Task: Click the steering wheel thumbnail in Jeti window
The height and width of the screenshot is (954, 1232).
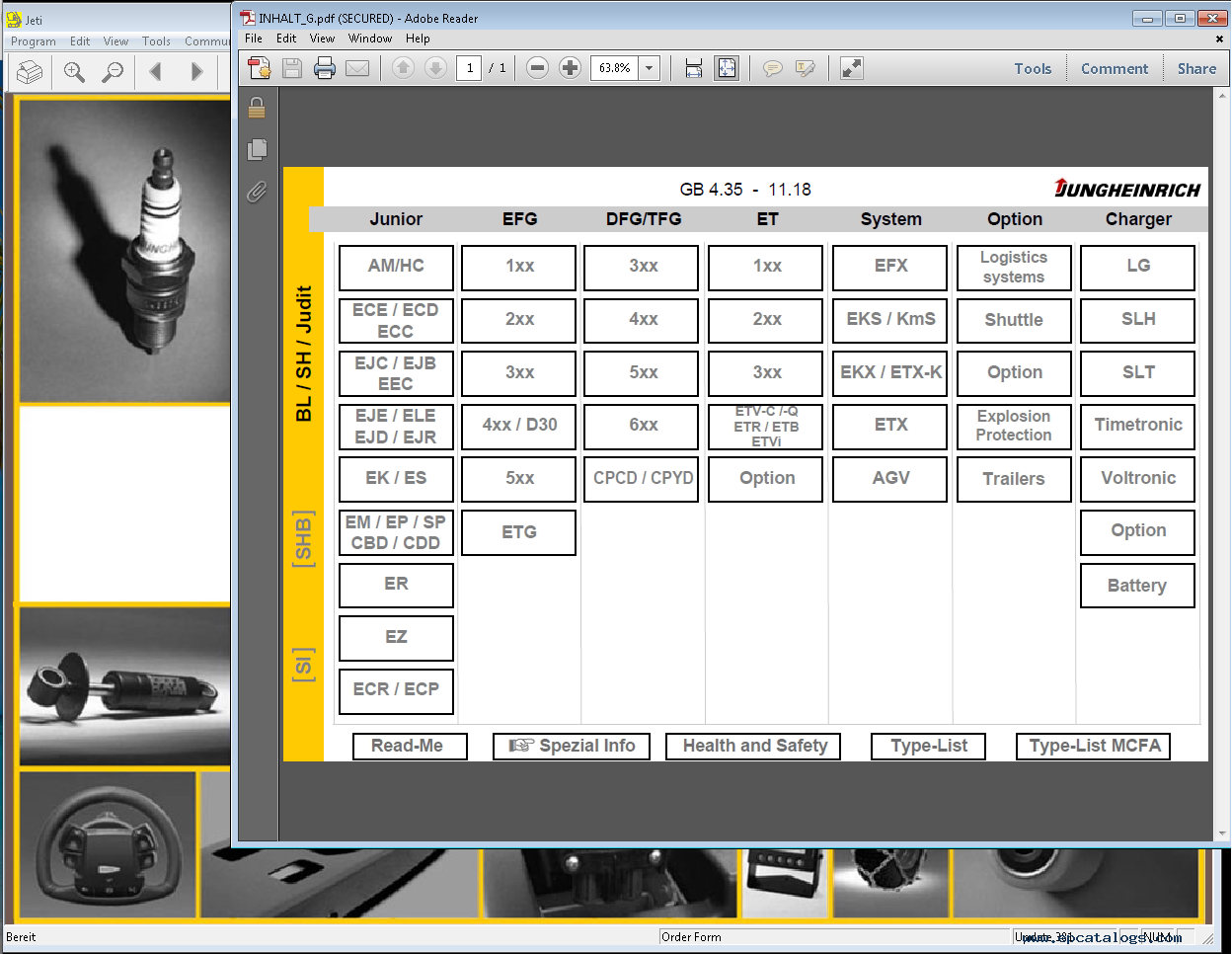Action: pyautogui.click(x=109, y=844)
